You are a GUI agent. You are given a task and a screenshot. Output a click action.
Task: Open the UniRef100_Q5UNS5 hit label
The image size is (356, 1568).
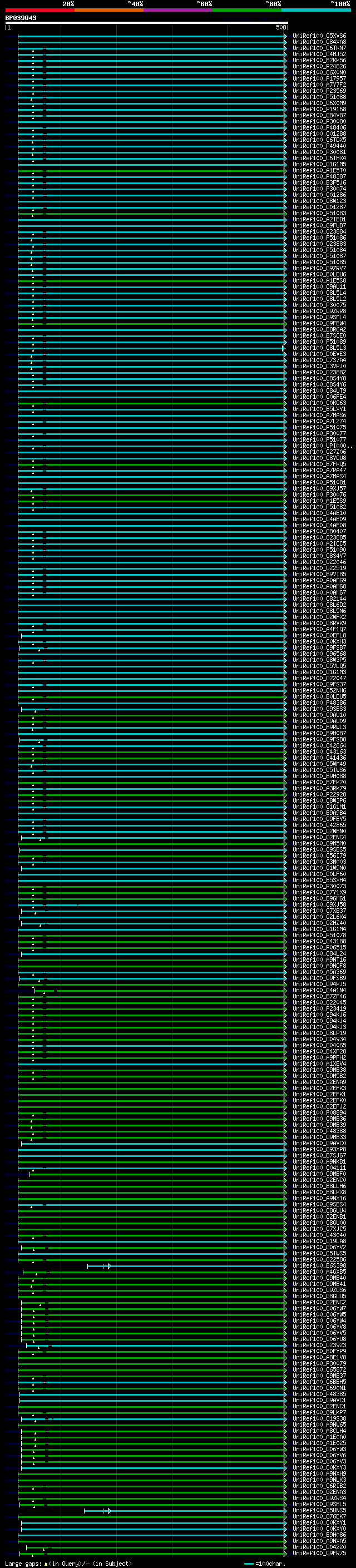(x=319, y=1510)
